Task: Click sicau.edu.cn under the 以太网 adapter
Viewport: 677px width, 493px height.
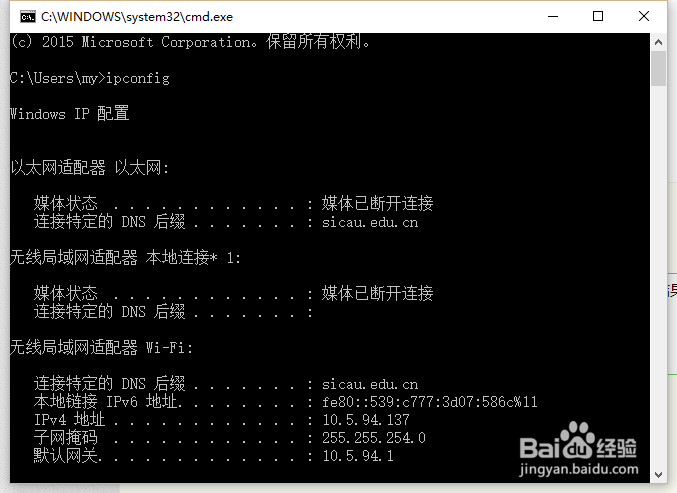Action: (370, 222)
